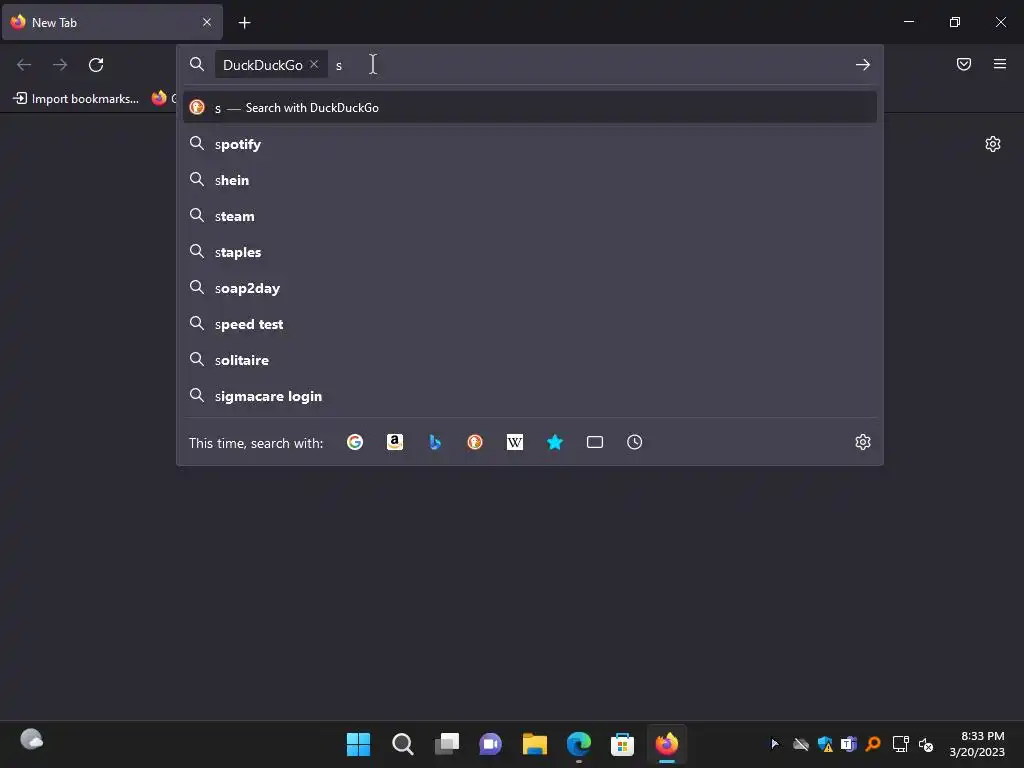Image resolution: width=1024 pixels, height=768 pixels.
Task: Open Save to Pocket button
Action: point(964,64)
